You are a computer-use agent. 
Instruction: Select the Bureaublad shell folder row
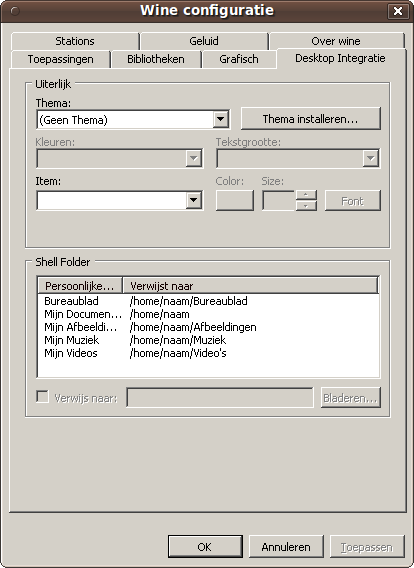point(208,301)
